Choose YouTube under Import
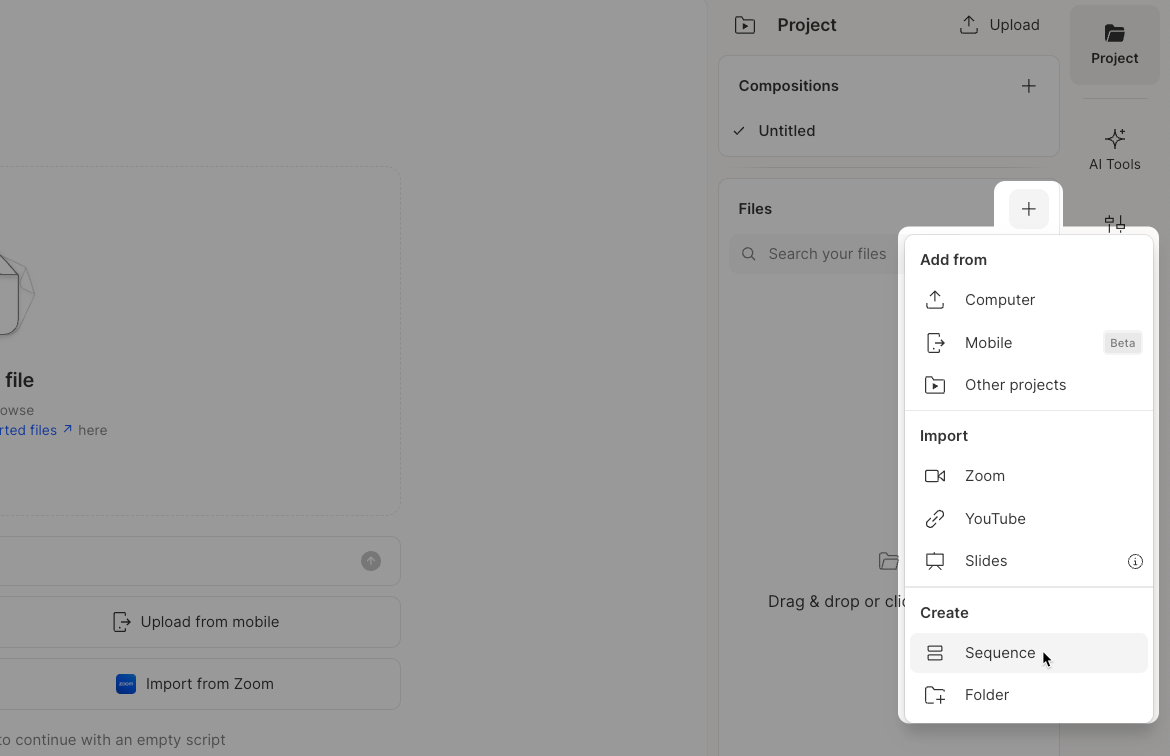1170x756 pixels. 995,518
